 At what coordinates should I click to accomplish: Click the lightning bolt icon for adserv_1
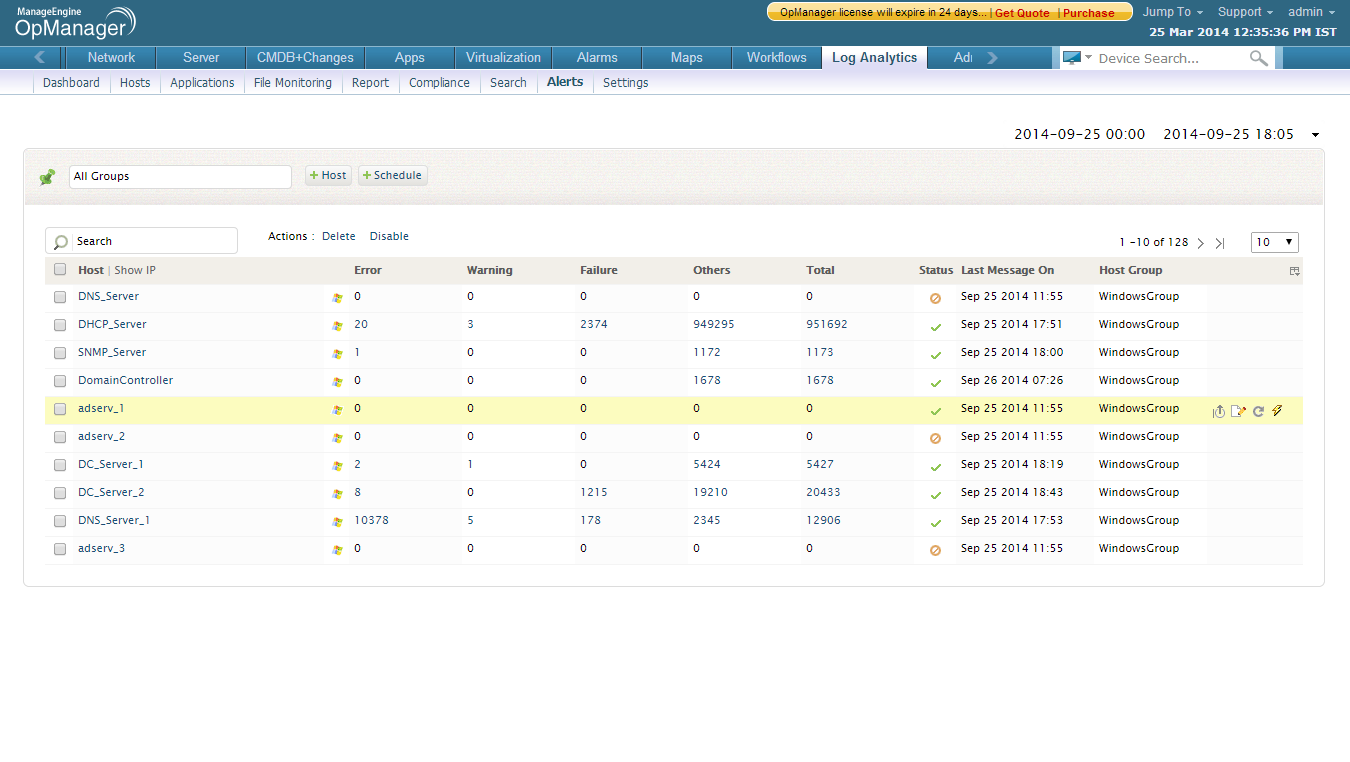(1277, 411)
